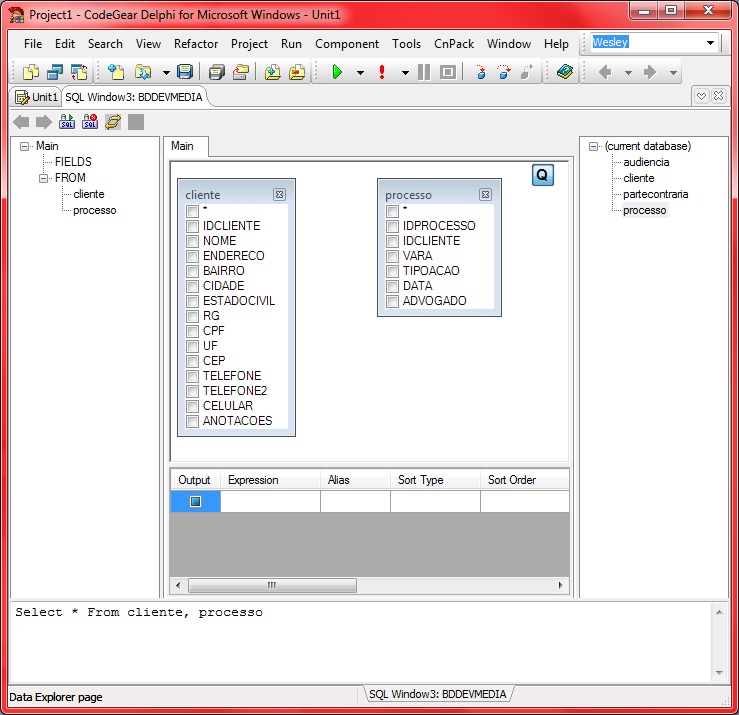Toggle the Output checkbox in grid row
Screen dimensions: 739x715
(x=195, y=502)
